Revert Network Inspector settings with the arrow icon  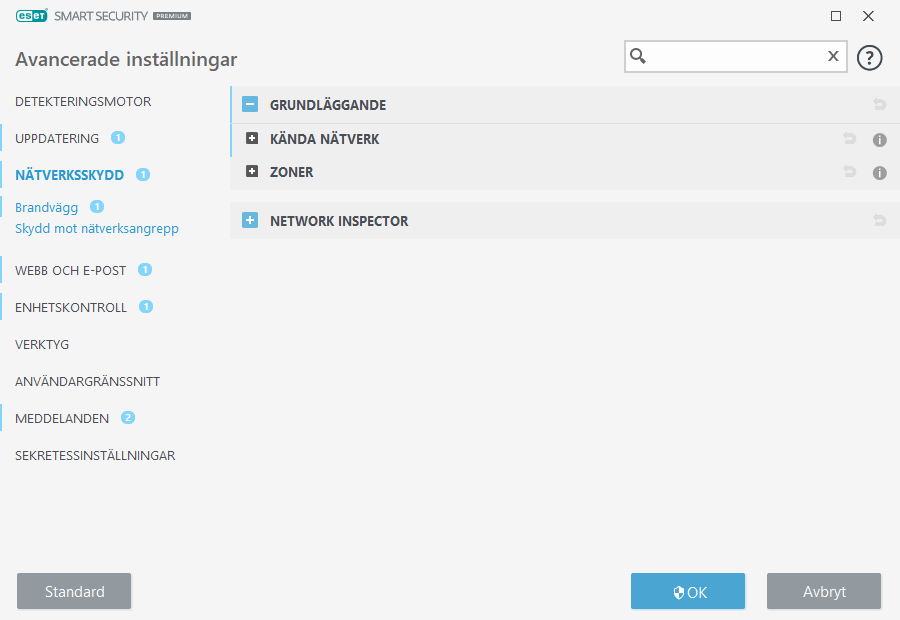[880, 221]
